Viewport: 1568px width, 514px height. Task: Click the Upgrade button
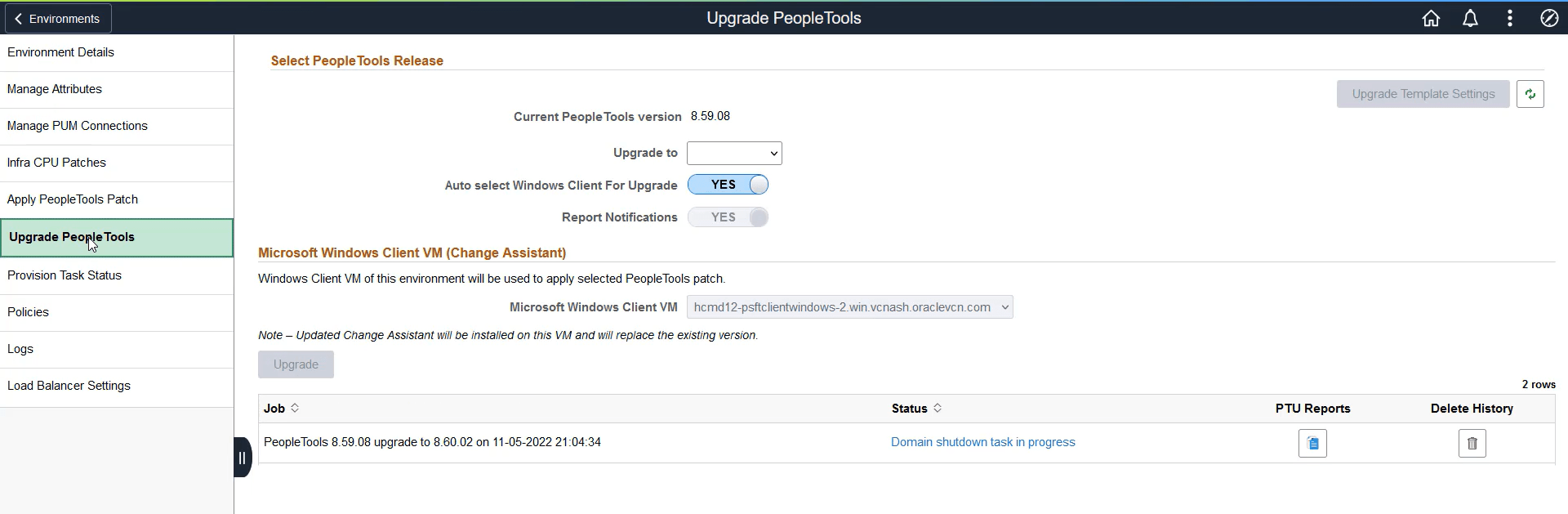pos(296,364)
